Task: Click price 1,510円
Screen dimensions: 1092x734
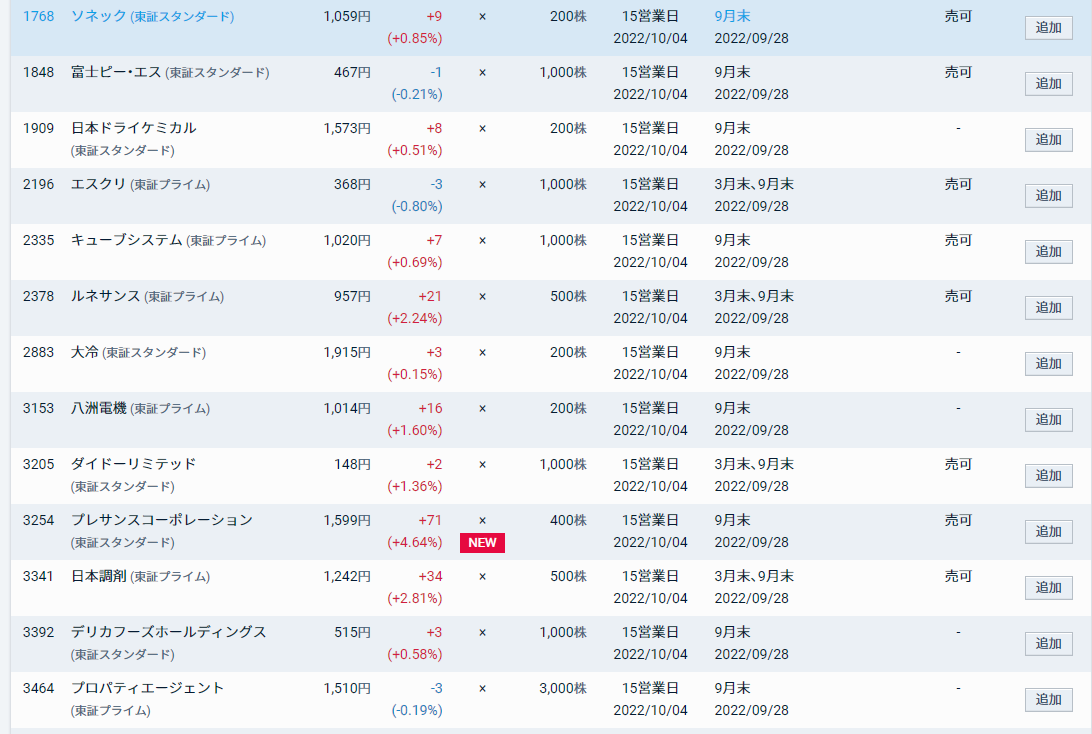Action: (347, 689)
